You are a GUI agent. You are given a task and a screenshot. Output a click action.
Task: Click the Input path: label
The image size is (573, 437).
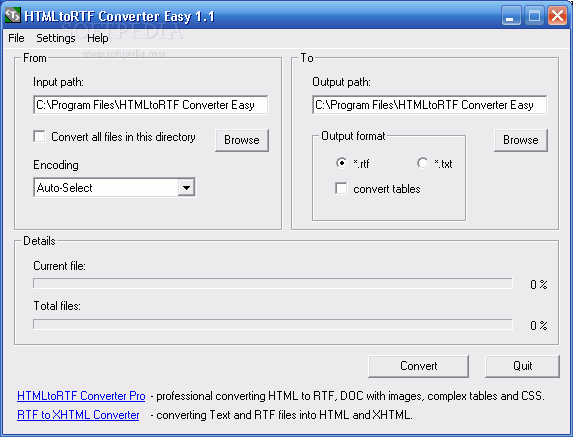(58, 82)
